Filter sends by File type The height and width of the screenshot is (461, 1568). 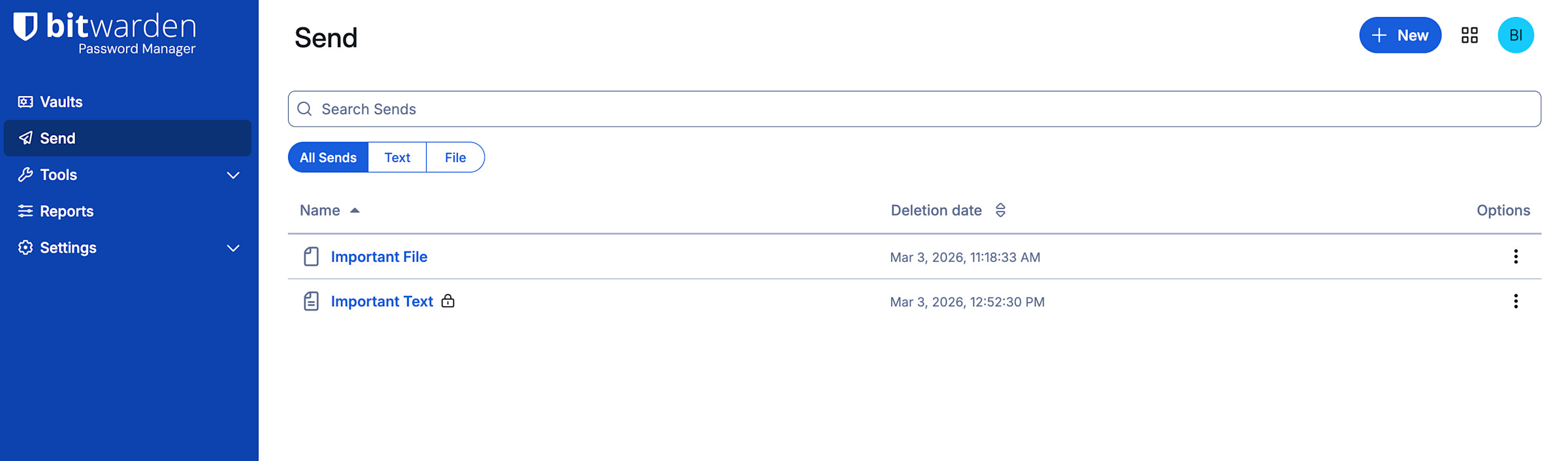[x=455, y=157]
